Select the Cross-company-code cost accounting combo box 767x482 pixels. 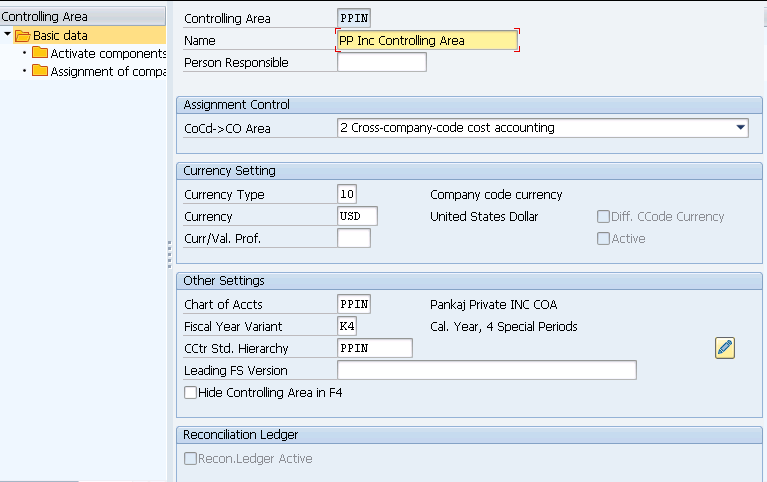(x=542, y=128)
